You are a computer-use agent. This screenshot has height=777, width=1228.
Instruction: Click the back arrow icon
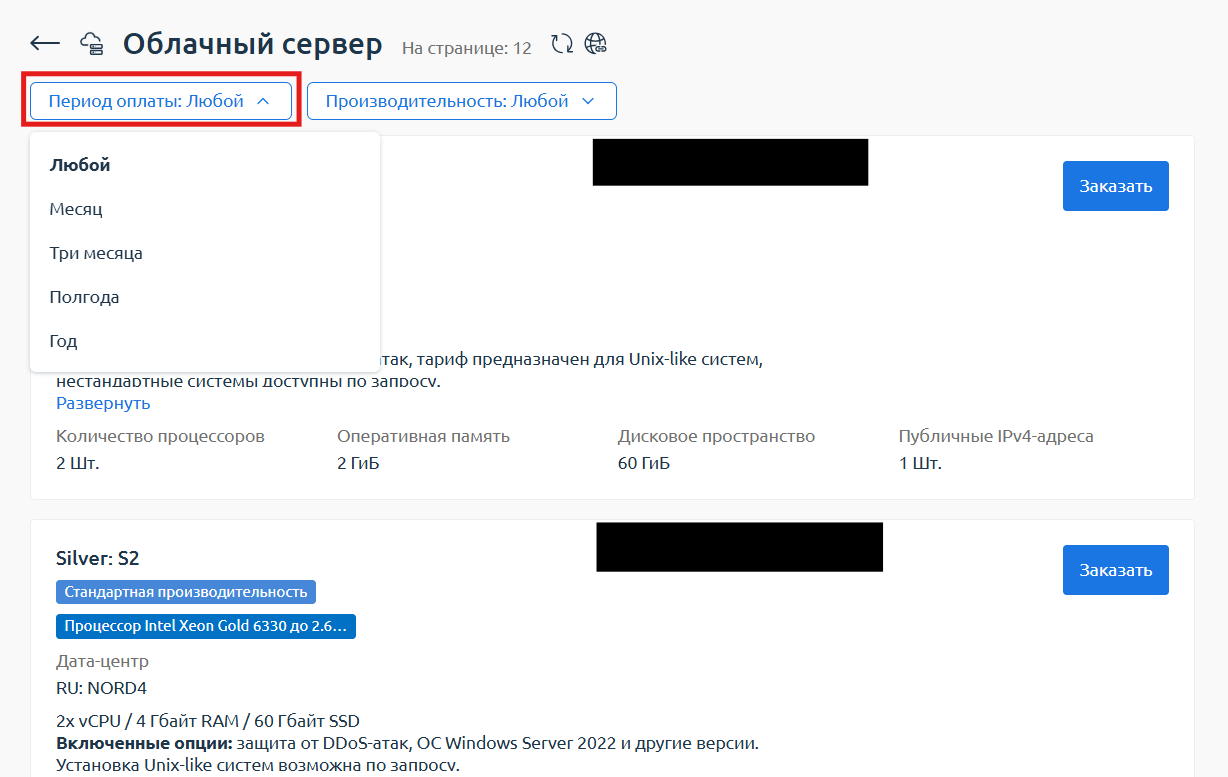point(45,43)
